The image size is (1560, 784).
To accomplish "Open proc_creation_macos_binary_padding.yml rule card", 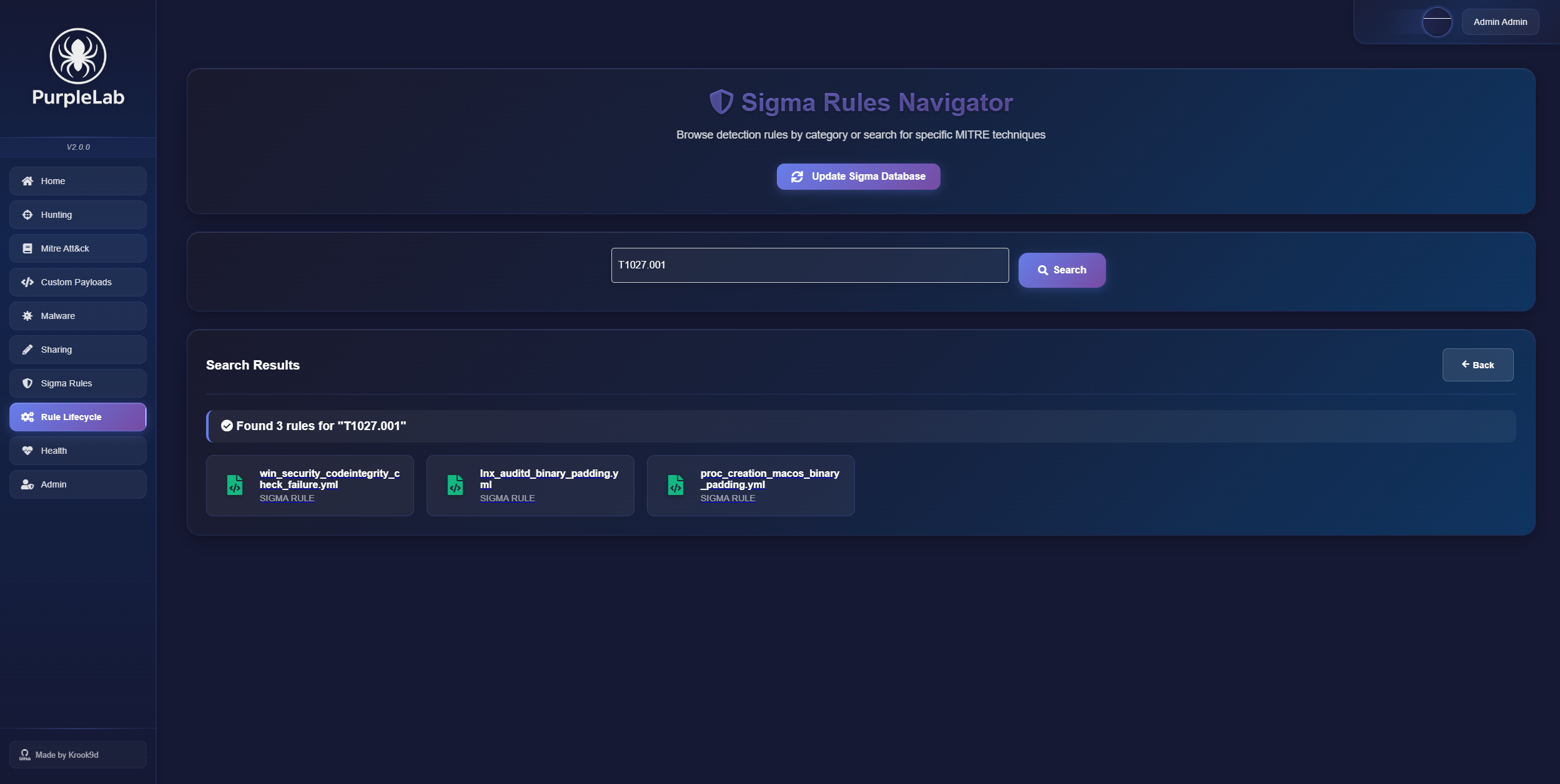I will [x=751, y=486].
